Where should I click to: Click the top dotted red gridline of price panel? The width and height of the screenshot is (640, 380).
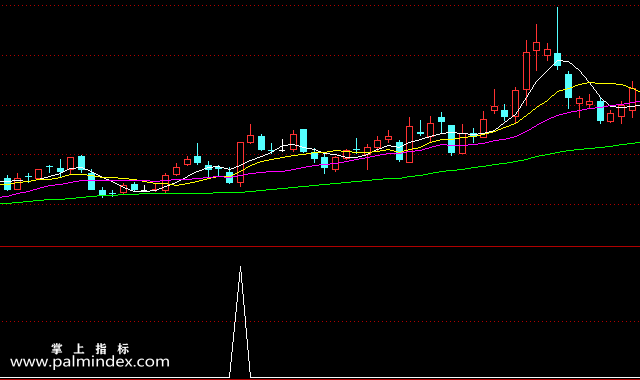click(x=320, y=6)
